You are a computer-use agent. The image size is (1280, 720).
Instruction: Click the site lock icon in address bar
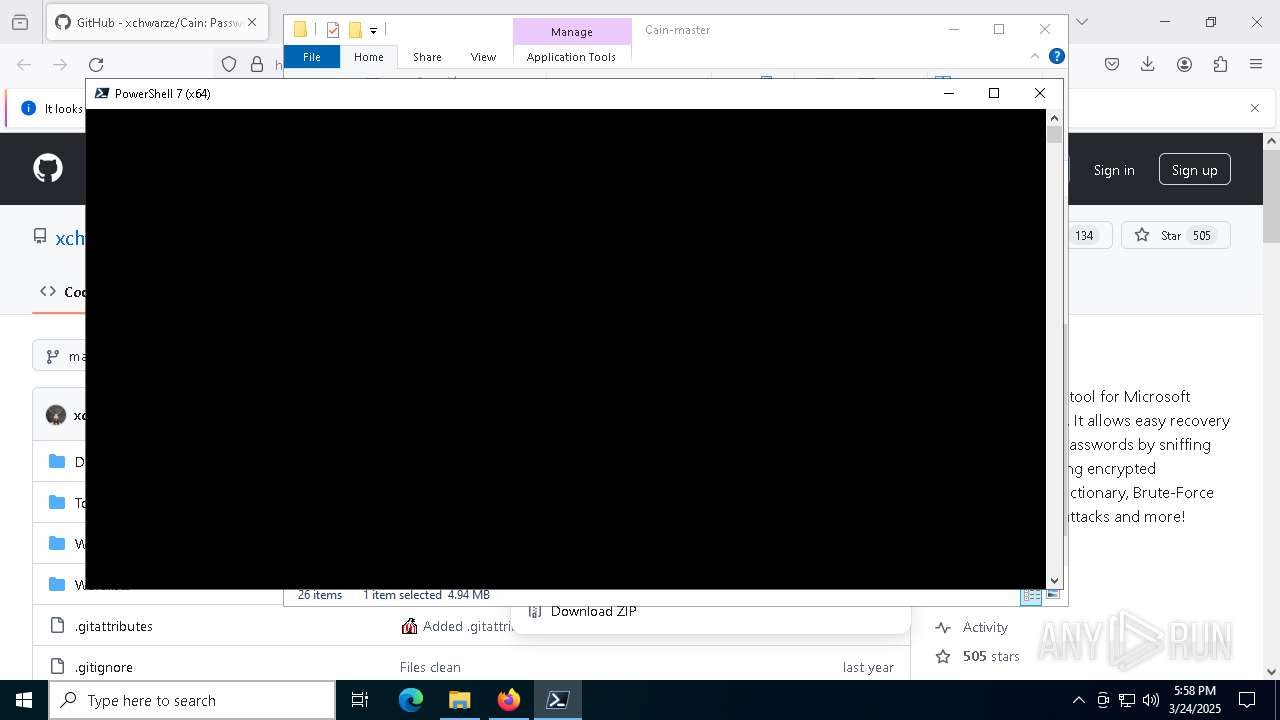(257, 65)
